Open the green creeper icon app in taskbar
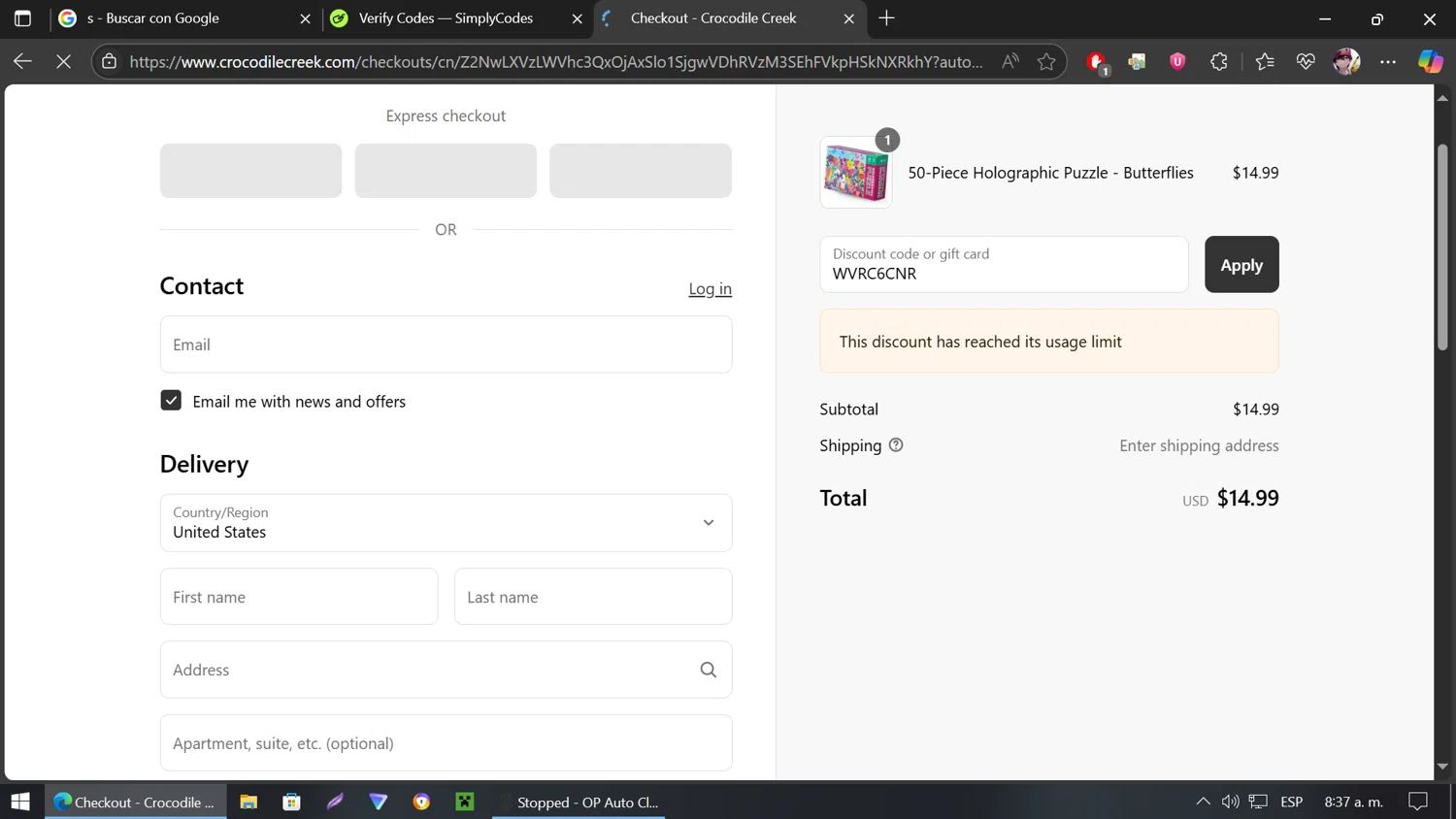This screenshot has height=819, width=1456. click(x=465, y=802)
